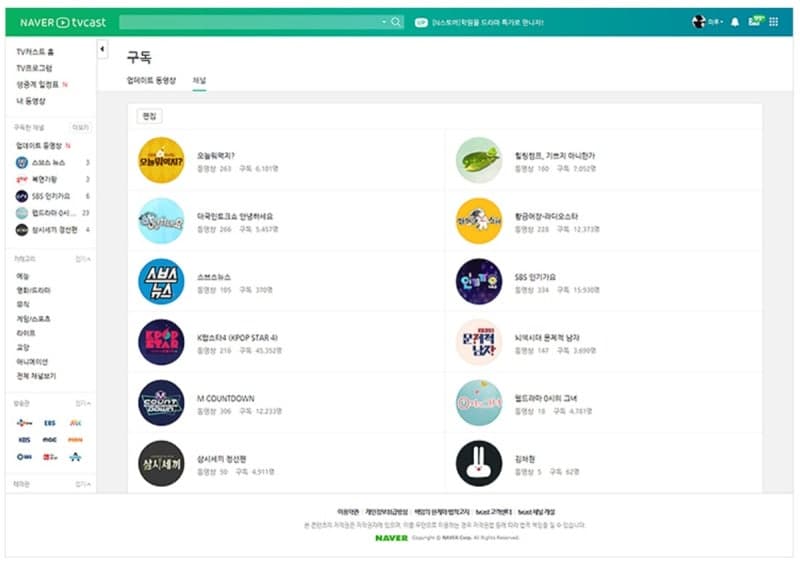Open the apps grid icon in header
The image size is (800, 563).
[x=773, y=22]
